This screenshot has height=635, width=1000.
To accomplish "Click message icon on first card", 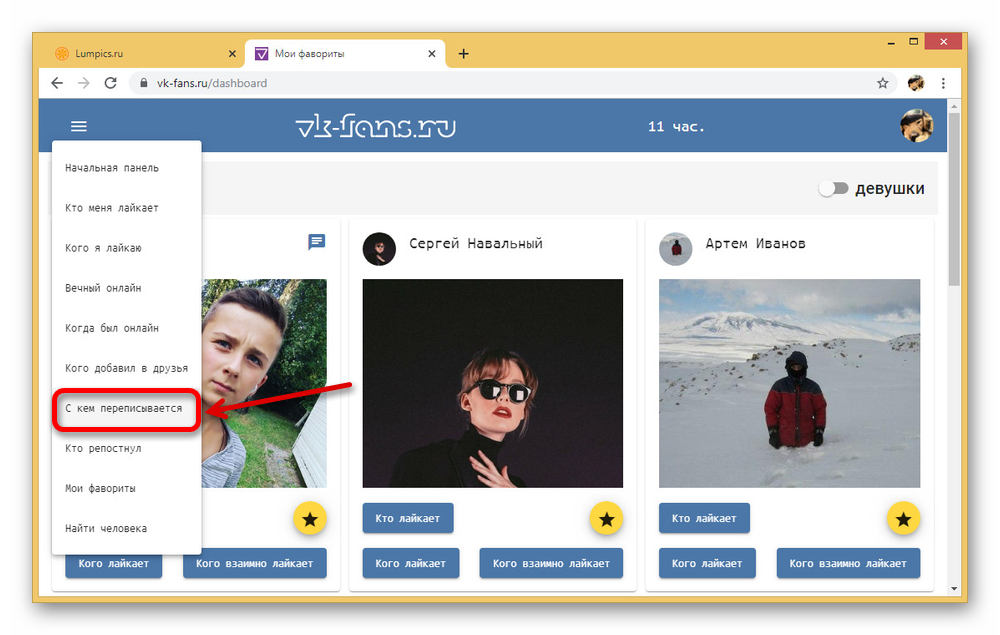I will tap(316, 242).
